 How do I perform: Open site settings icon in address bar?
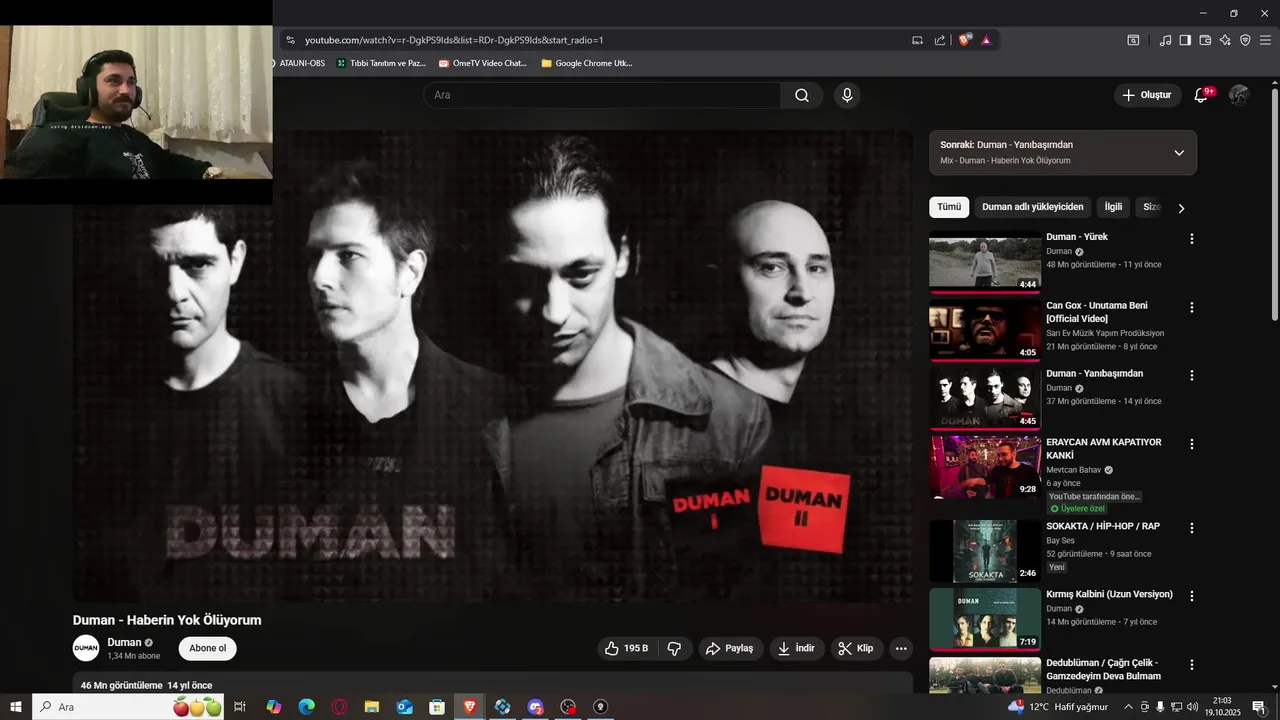[x=290, y=40]
